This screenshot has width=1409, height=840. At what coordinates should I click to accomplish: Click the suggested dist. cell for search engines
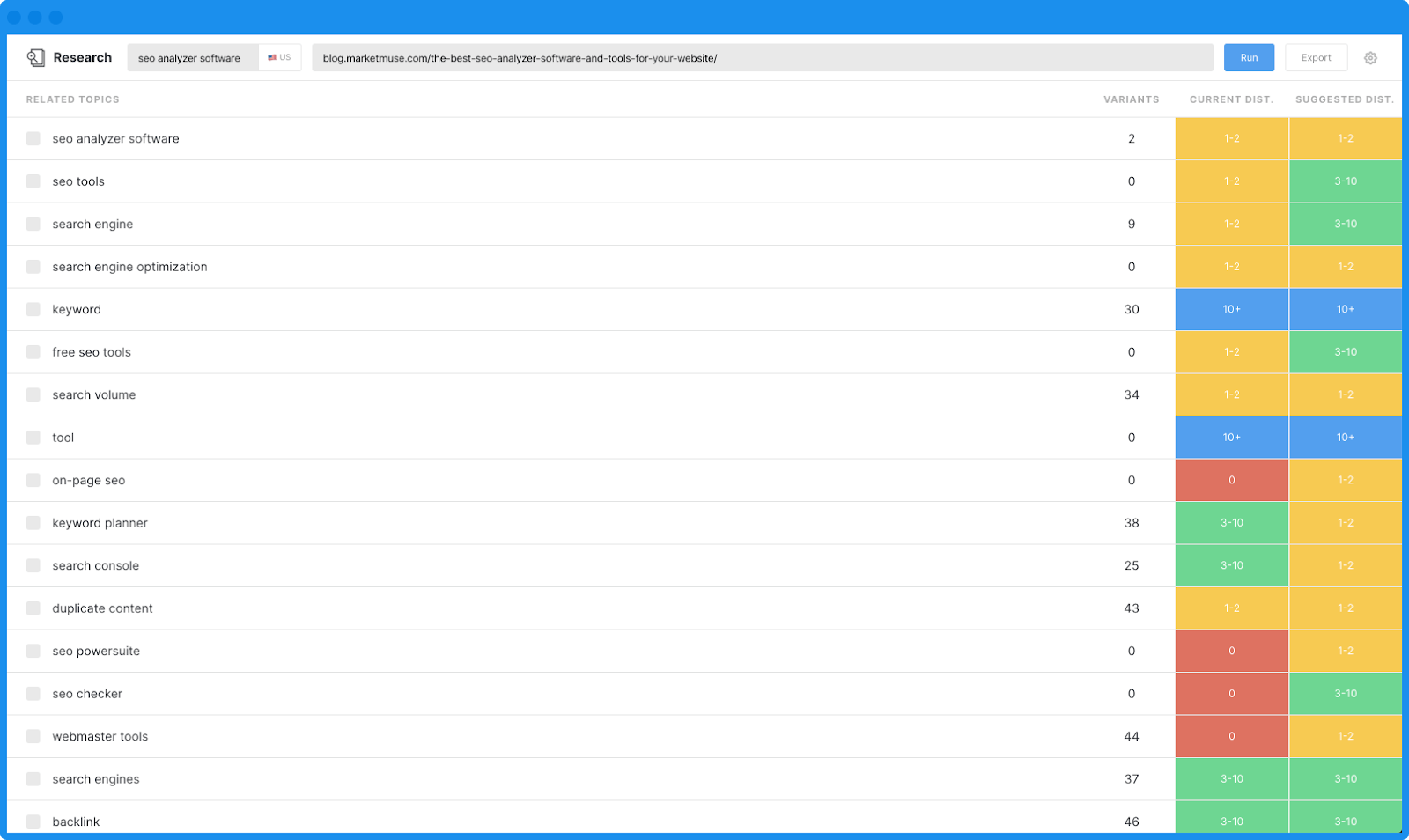coord(1346,779)
